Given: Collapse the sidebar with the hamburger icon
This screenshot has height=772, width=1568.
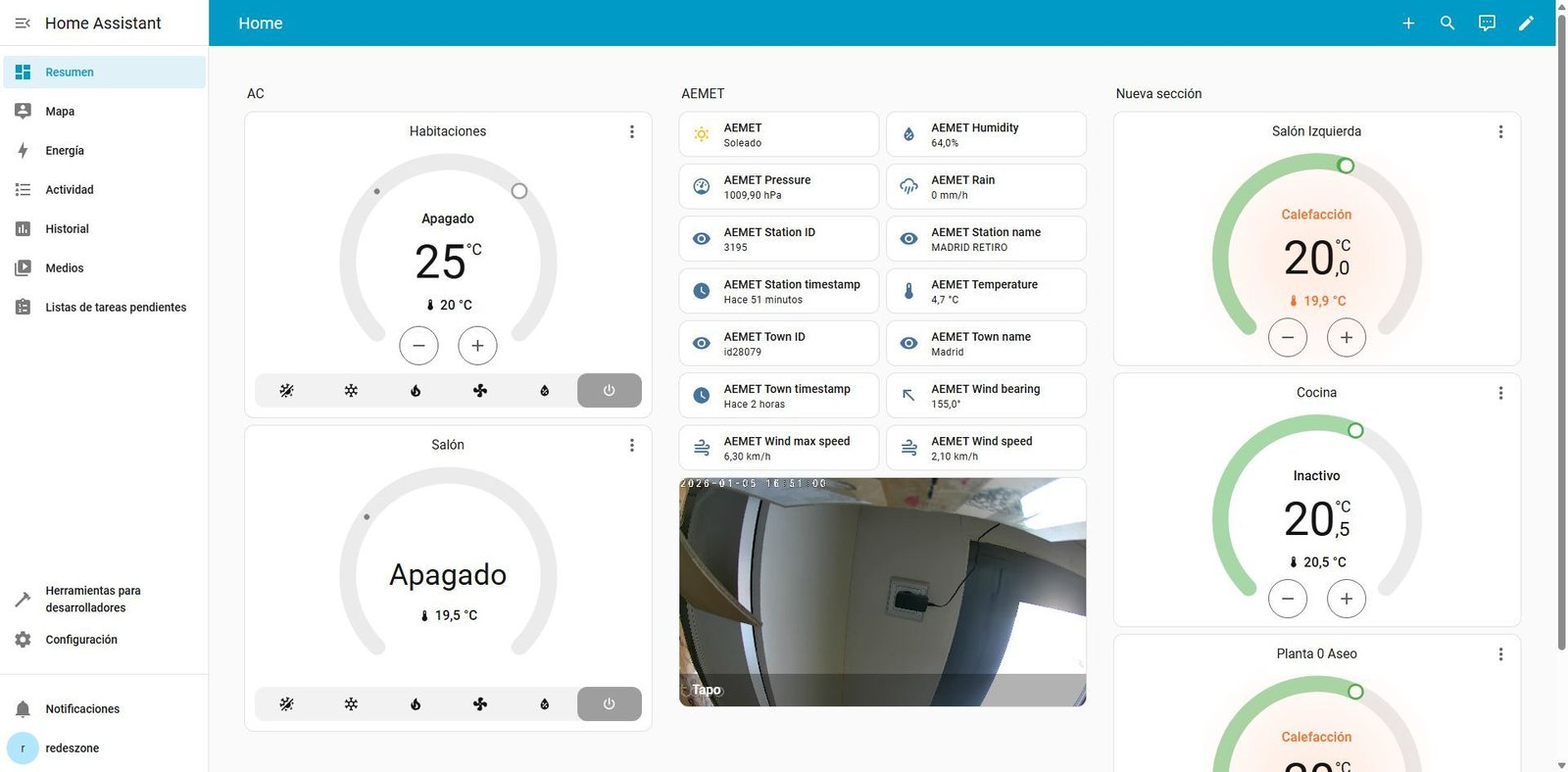Looking at the screenshot, I should click(x=23, y=23).
